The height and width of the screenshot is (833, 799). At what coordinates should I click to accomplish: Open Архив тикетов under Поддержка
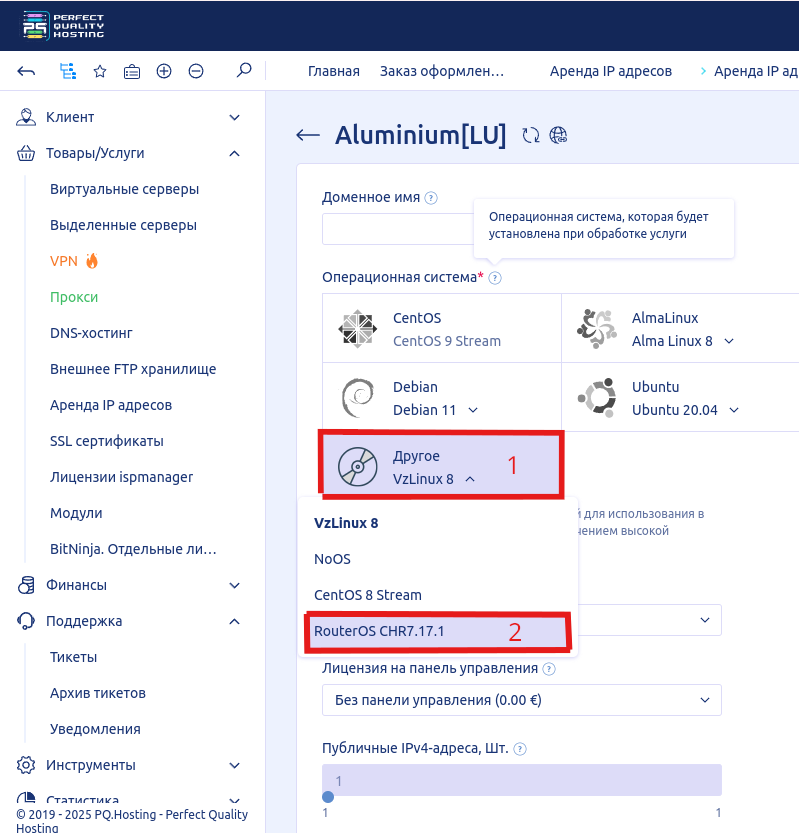(x=98, y=694)
